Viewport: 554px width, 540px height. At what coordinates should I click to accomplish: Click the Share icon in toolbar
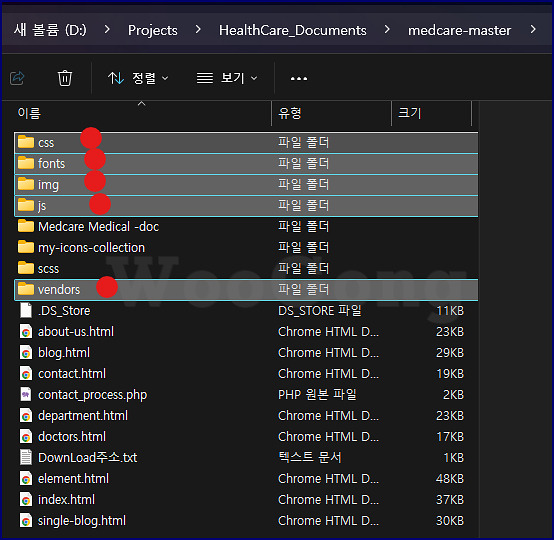coord(17,78)
